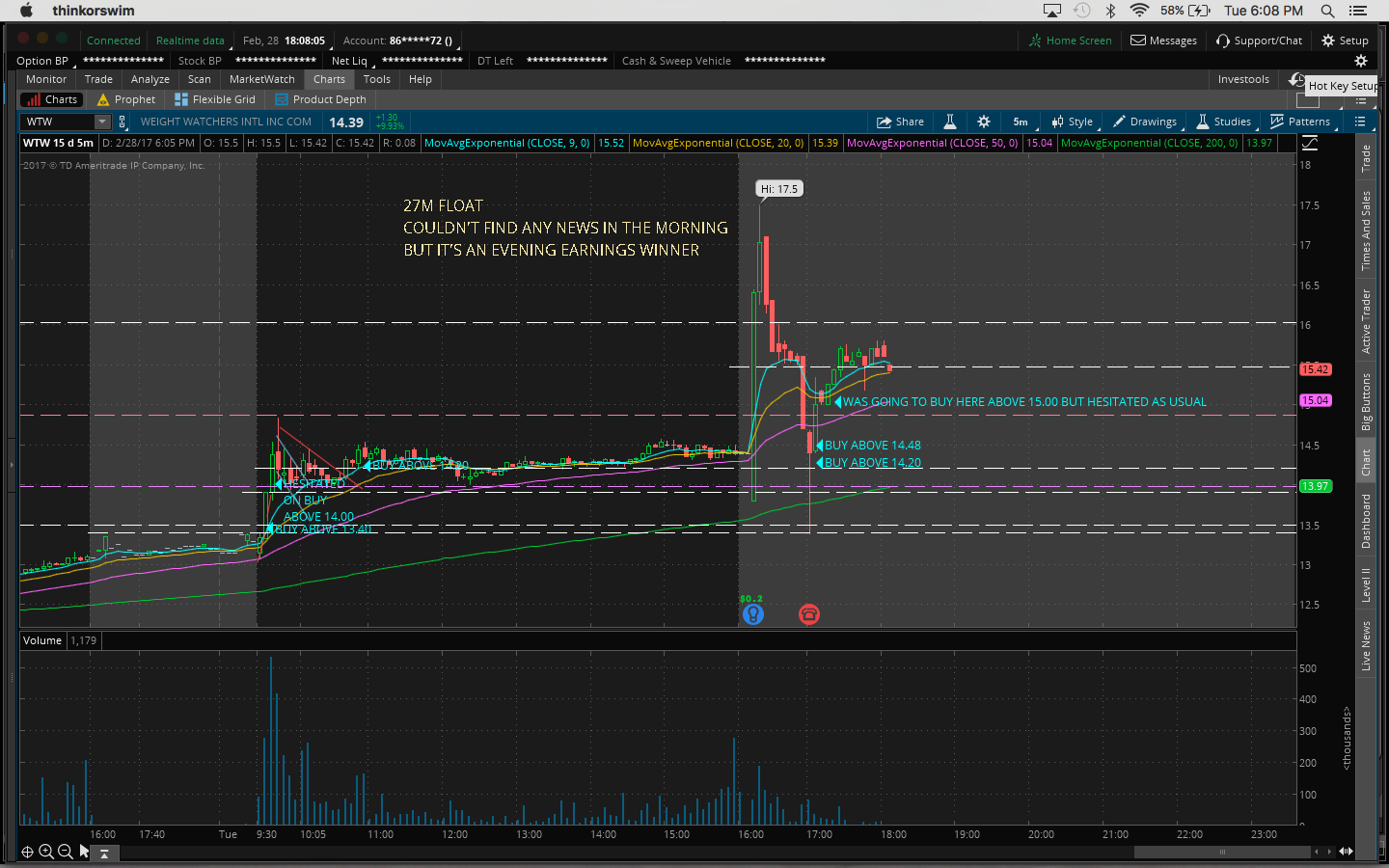Open the Spotlight search magnifier in the menu bar
The image size is (1389, 868).
pyautogui.click(x=1327, y=11)
